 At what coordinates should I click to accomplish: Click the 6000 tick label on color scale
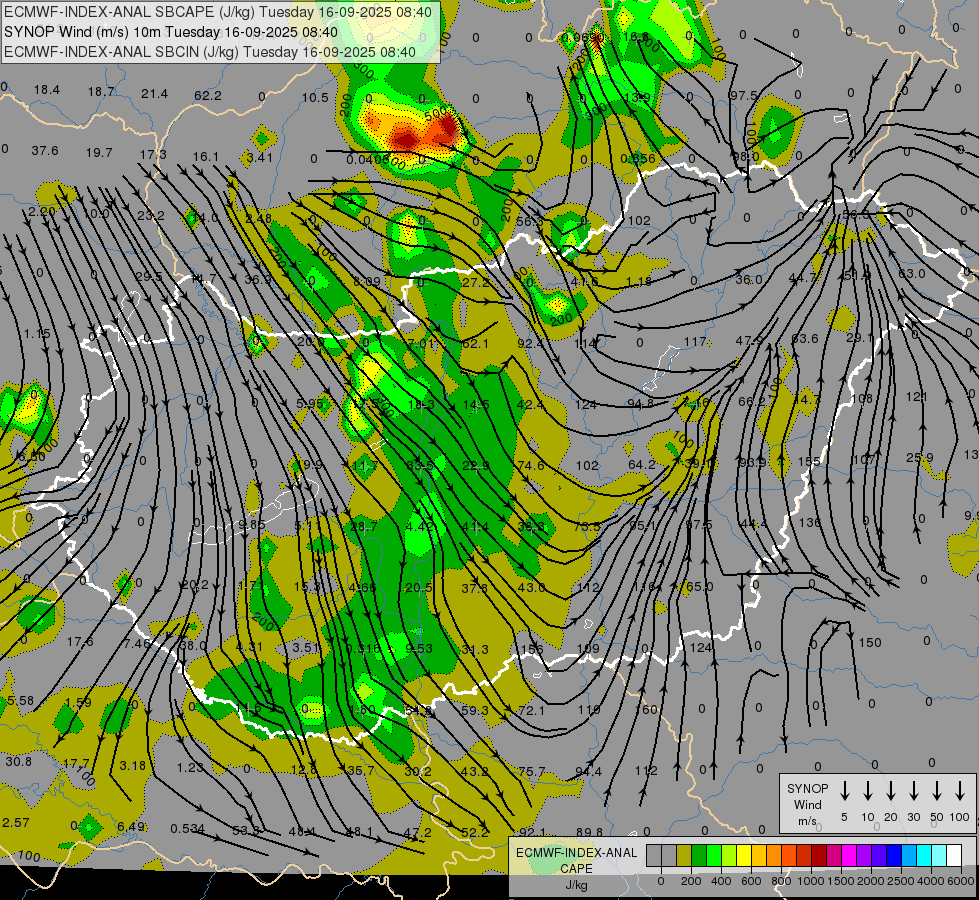tap(961, 882)
